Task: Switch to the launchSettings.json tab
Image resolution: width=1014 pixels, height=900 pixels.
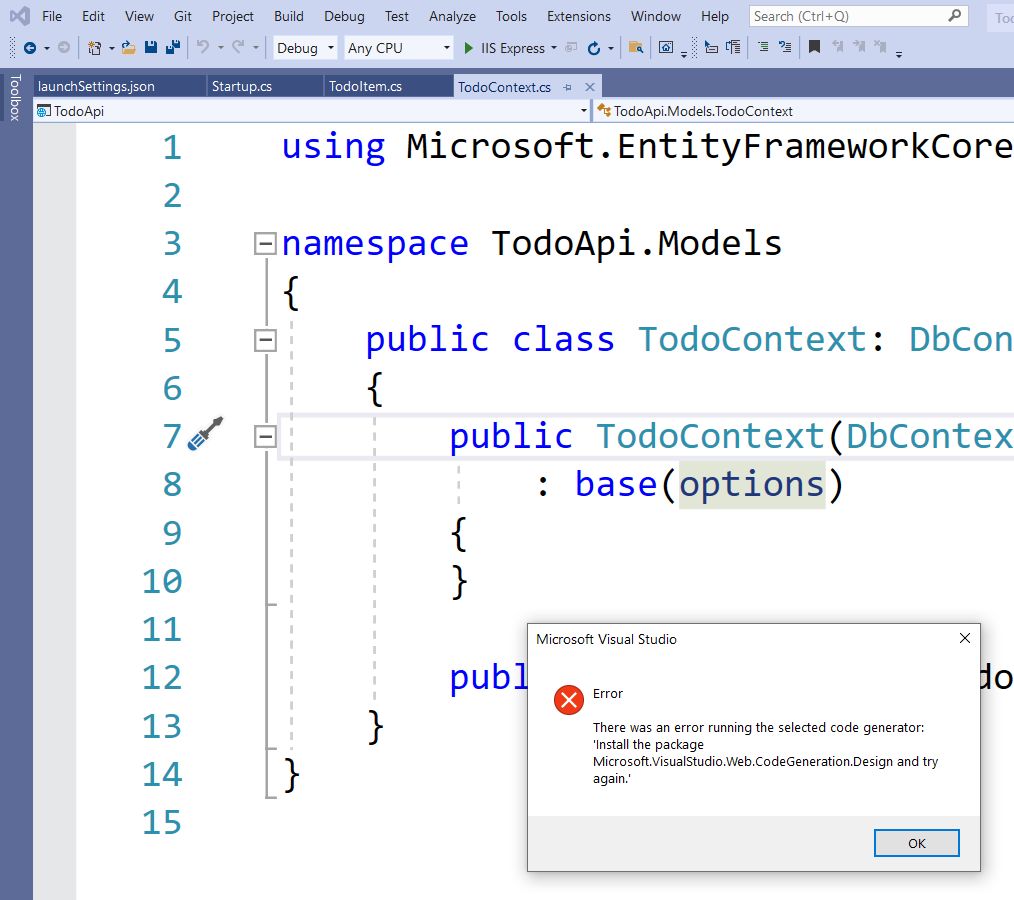Action: [x=120, y=87]
